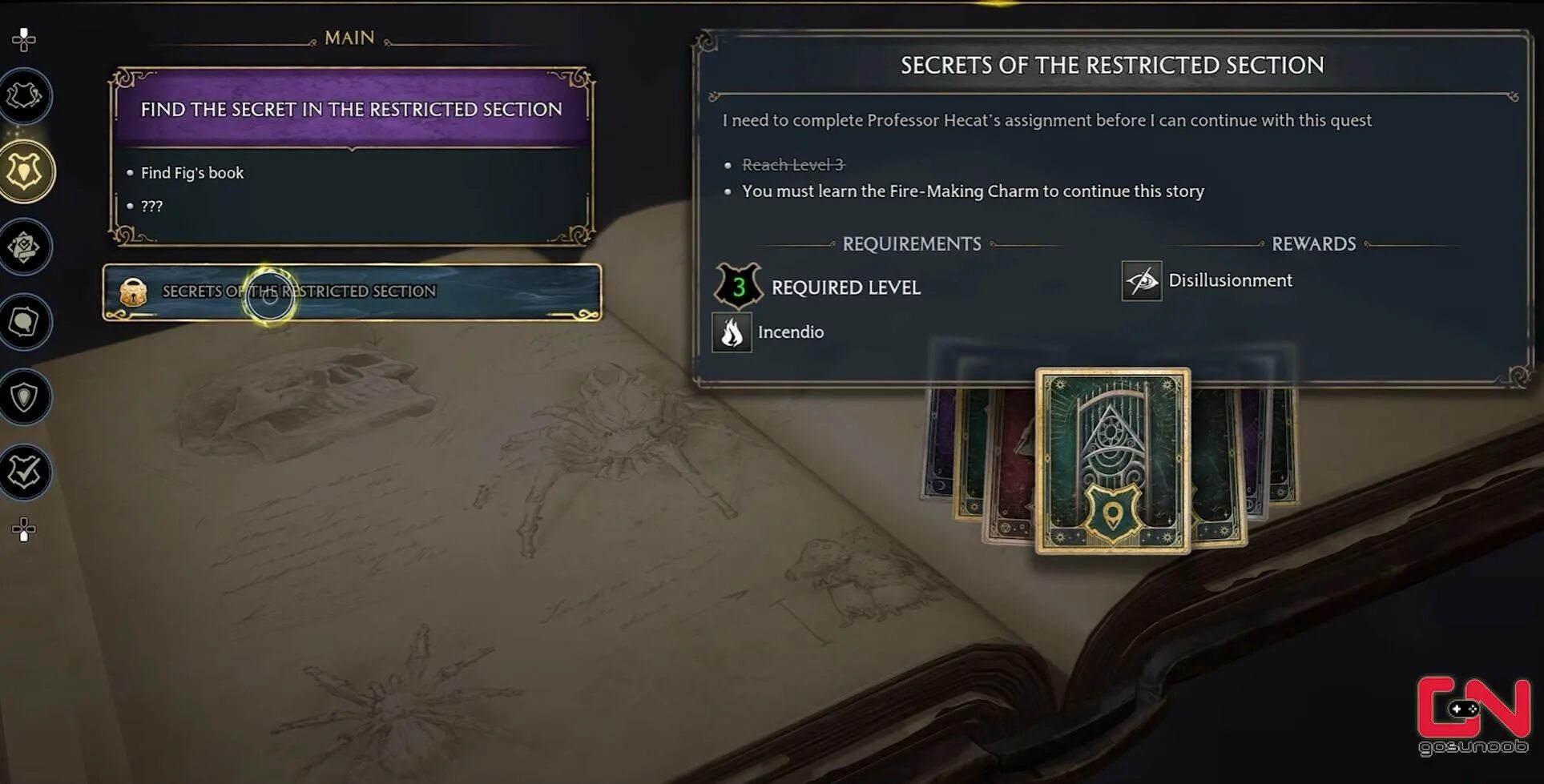Open the speech bubble sidebar icon
The width and height of the screenshot is (1544, 784).
tap(25, 322)
